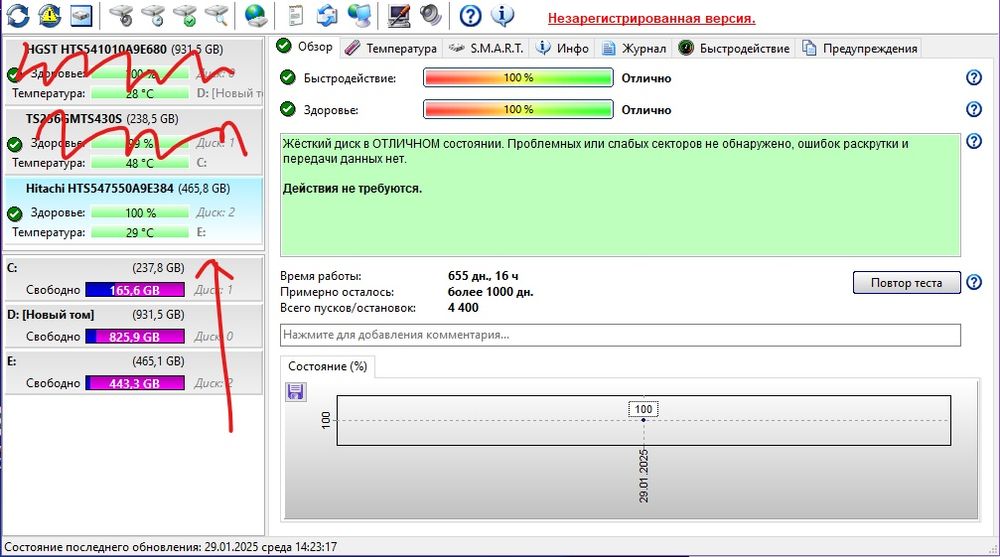
Task: Switch to the Обзор tab
Action: point(305,47)
